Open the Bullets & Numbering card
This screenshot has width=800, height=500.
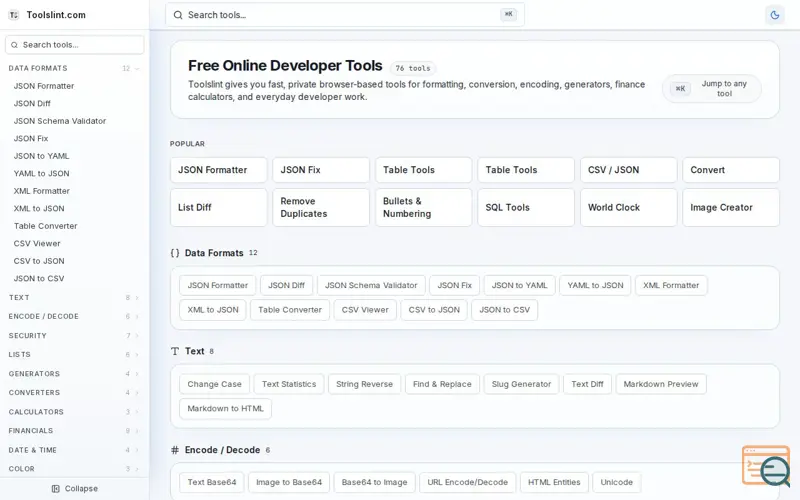(423, 208)
